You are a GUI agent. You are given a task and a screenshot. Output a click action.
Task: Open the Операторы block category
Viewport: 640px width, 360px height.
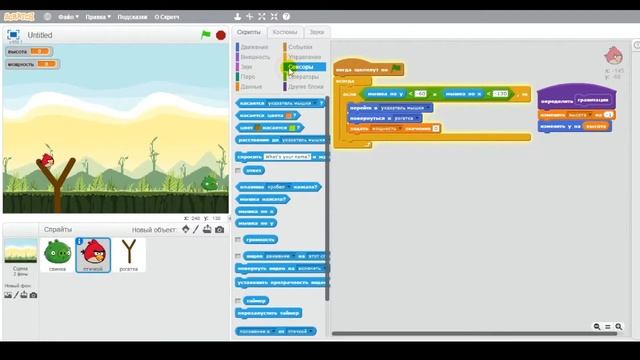304,77
